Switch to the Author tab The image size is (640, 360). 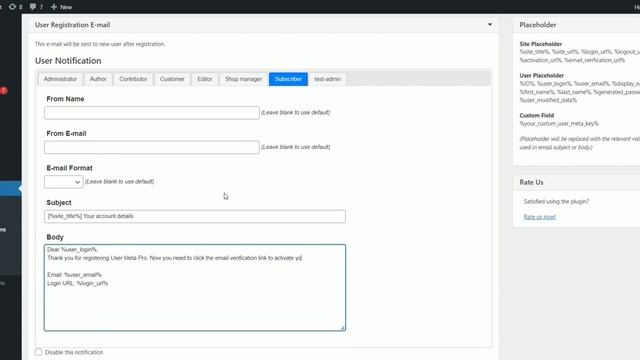pos(98,79)
